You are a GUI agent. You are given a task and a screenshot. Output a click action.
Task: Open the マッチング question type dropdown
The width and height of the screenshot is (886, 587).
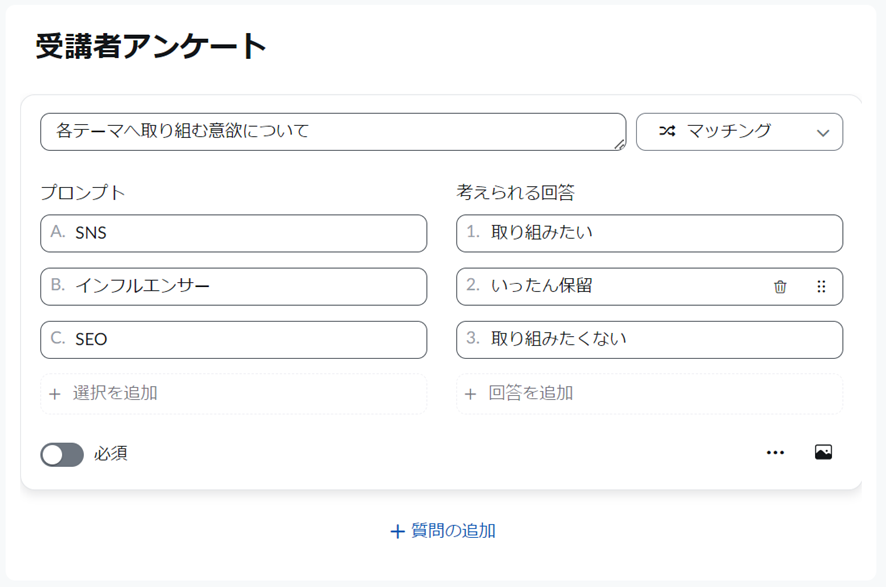[739, 132]
